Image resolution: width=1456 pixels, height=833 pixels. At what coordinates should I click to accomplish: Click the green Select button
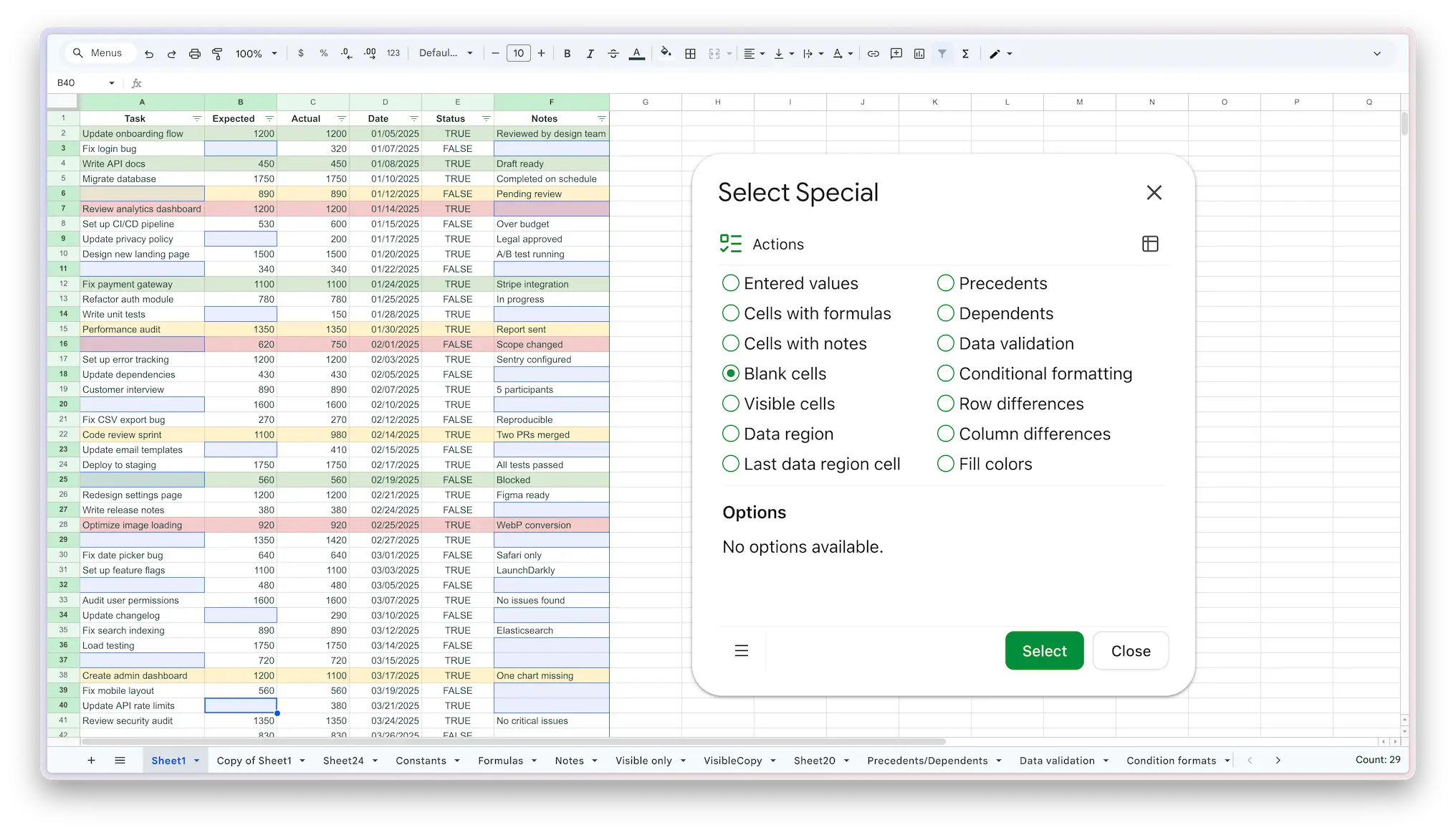pyautogui.click(x=1044, y=651)
